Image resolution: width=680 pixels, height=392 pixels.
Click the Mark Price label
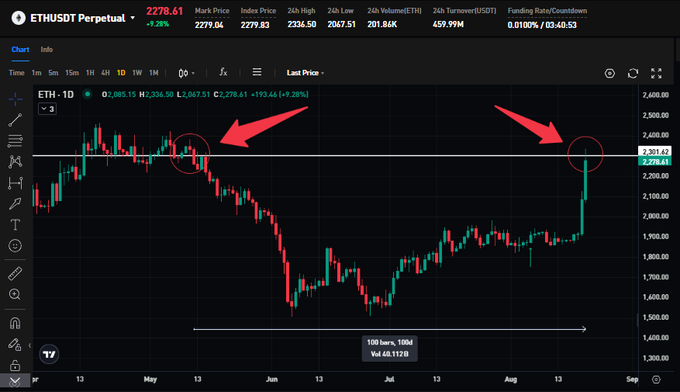[x=212, y=11]
